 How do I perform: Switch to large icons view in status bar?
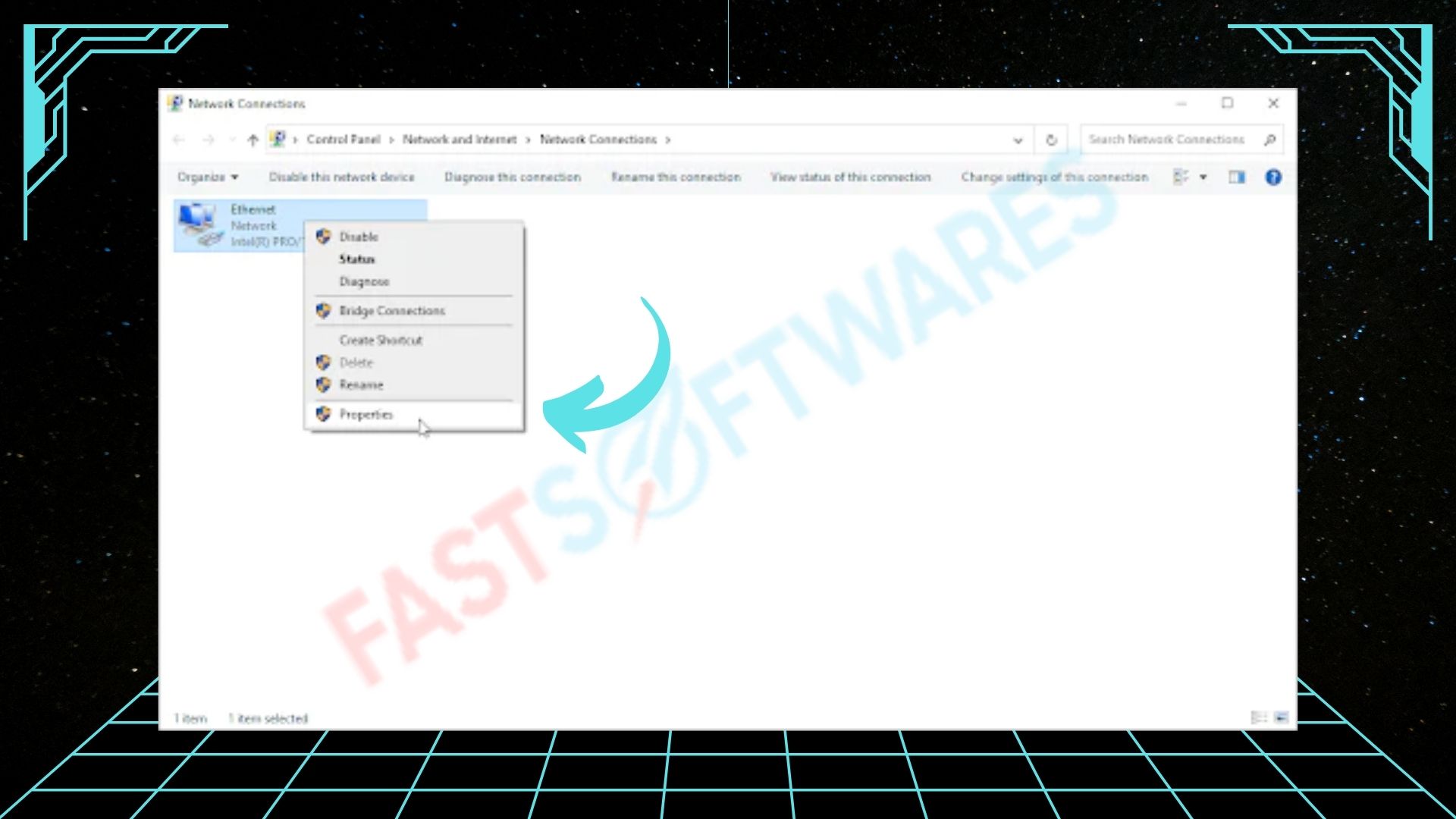[1282, 717]
